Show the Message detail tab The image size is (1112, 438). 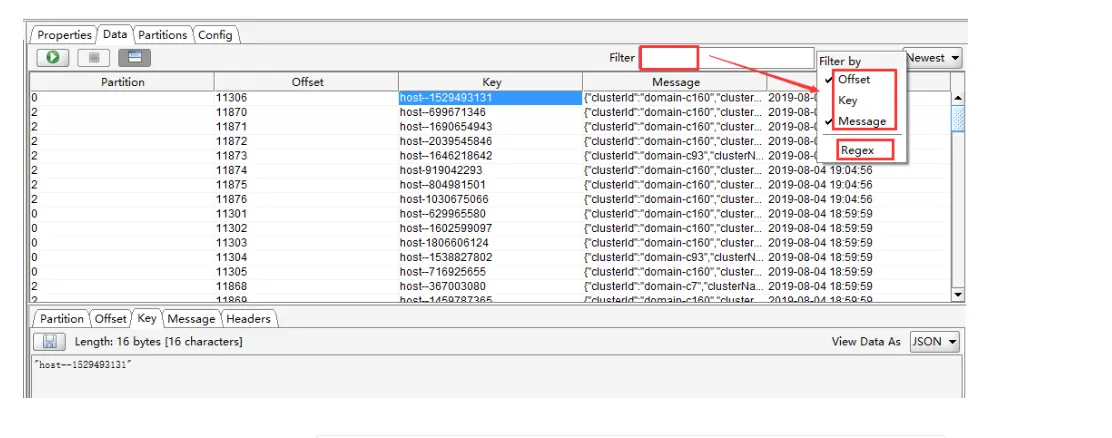(191, 319)
